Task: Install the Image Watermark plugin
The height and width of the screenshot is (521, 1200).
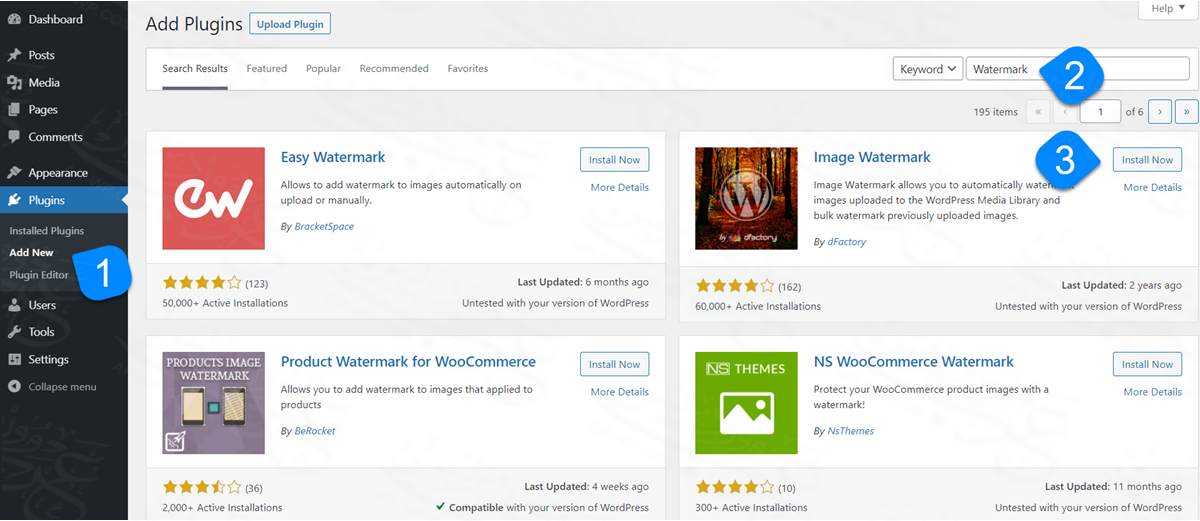Action: pos(1147,160)
